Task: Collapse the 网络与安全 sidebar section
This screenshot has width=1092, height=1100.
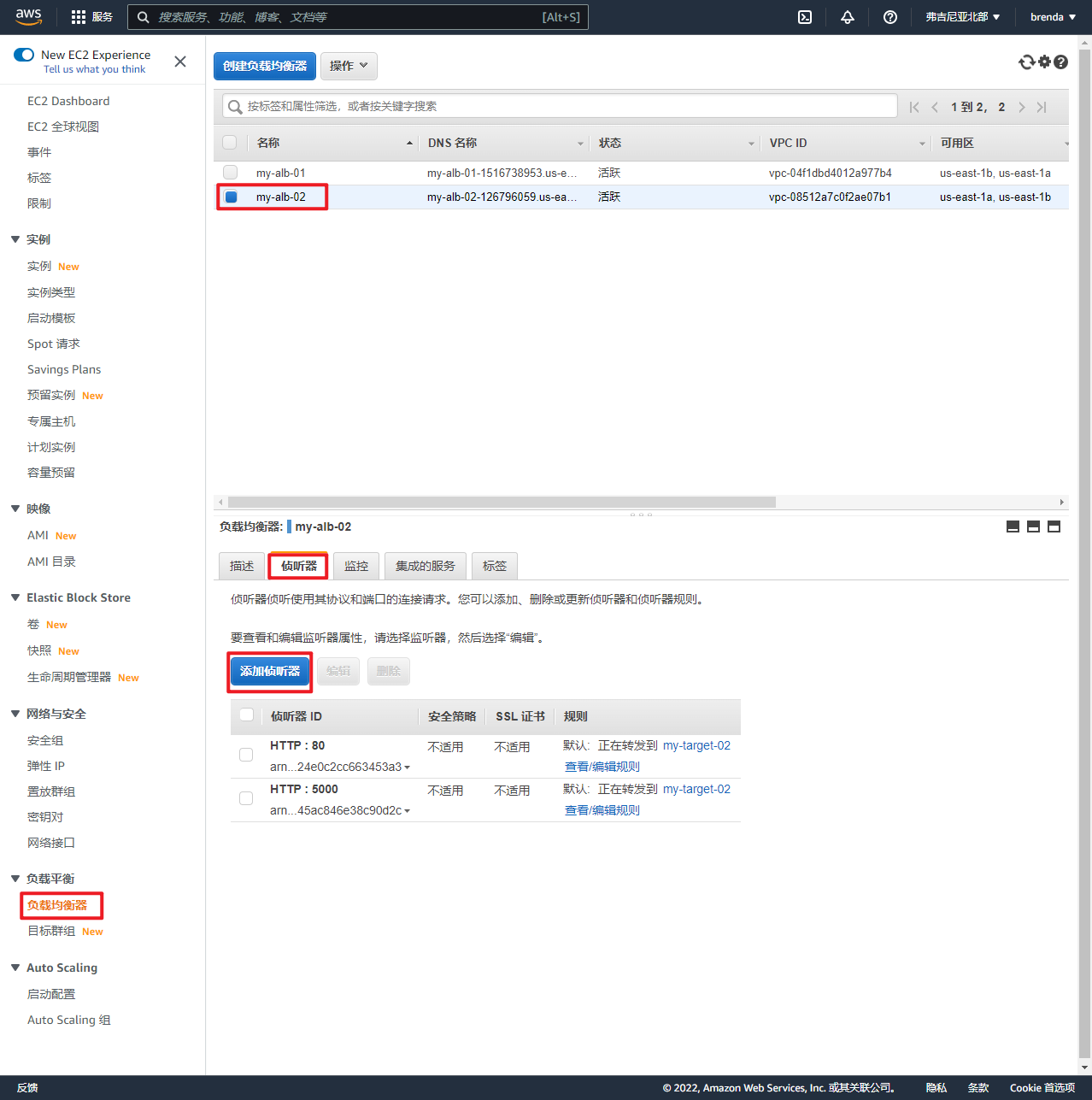Action: click(x=15, y=714)
